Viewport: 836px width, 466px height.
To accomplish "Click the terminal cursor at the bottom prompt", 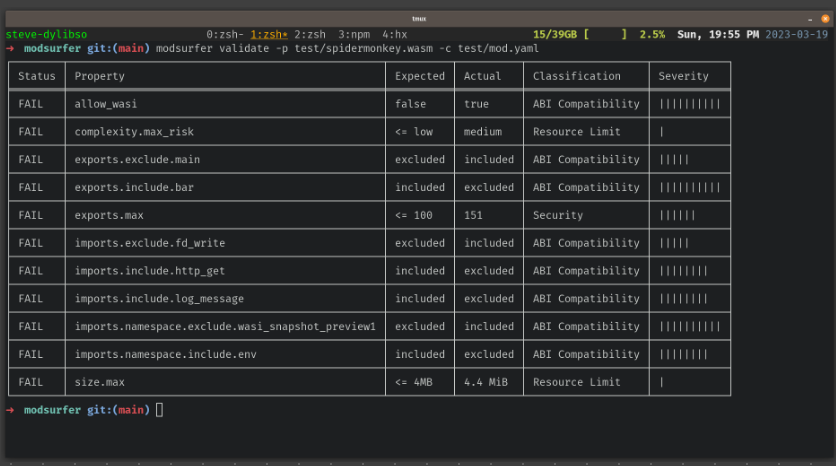I will coord(159,410).
